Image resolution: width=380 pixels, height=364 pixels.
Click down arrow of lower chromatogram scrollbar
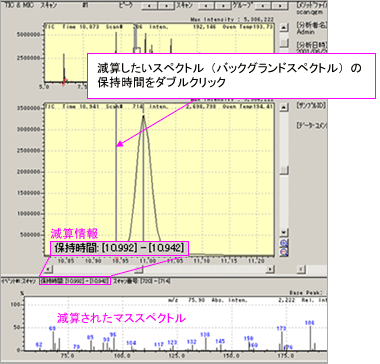284,232
